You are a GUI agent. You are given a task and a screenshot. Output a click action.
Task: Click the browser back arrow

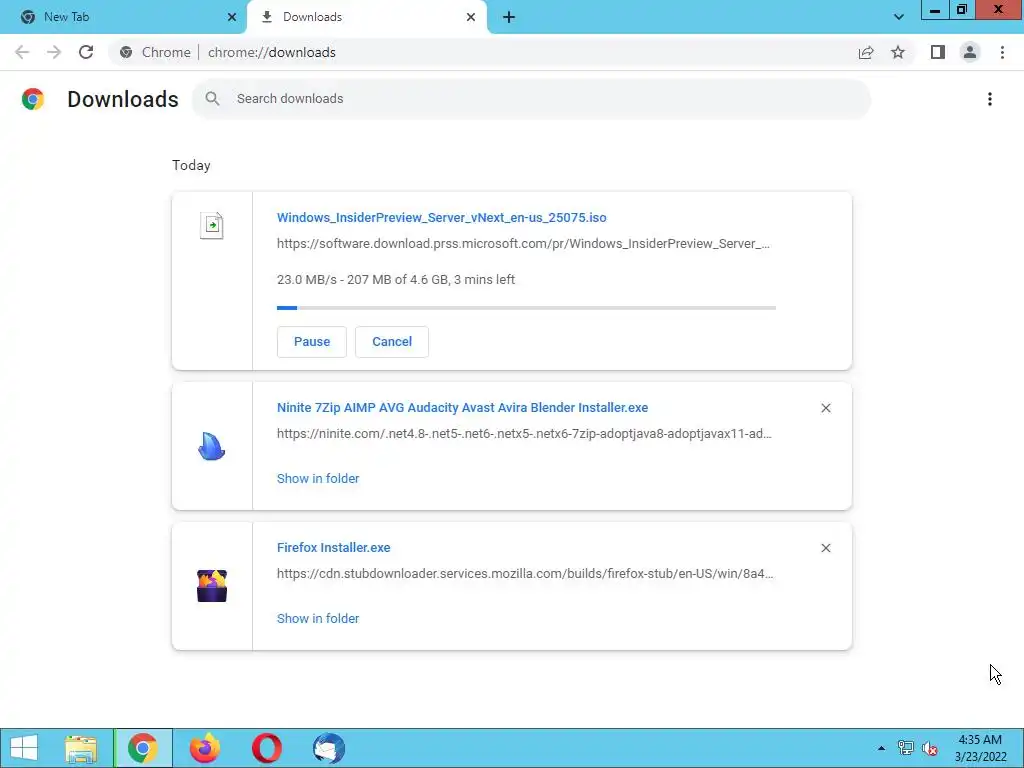point(22,52)
